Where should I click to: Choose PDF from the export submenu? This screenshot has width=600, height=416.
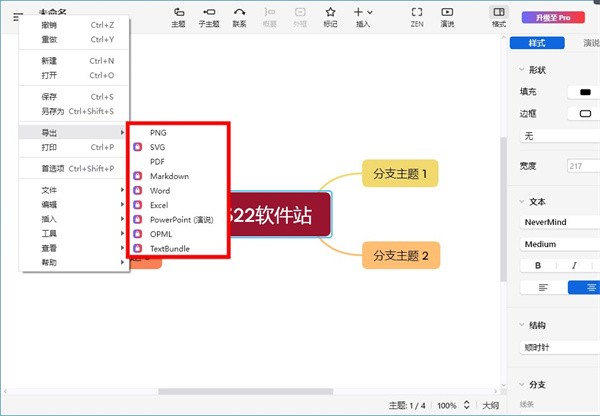[x=157, y=161]
